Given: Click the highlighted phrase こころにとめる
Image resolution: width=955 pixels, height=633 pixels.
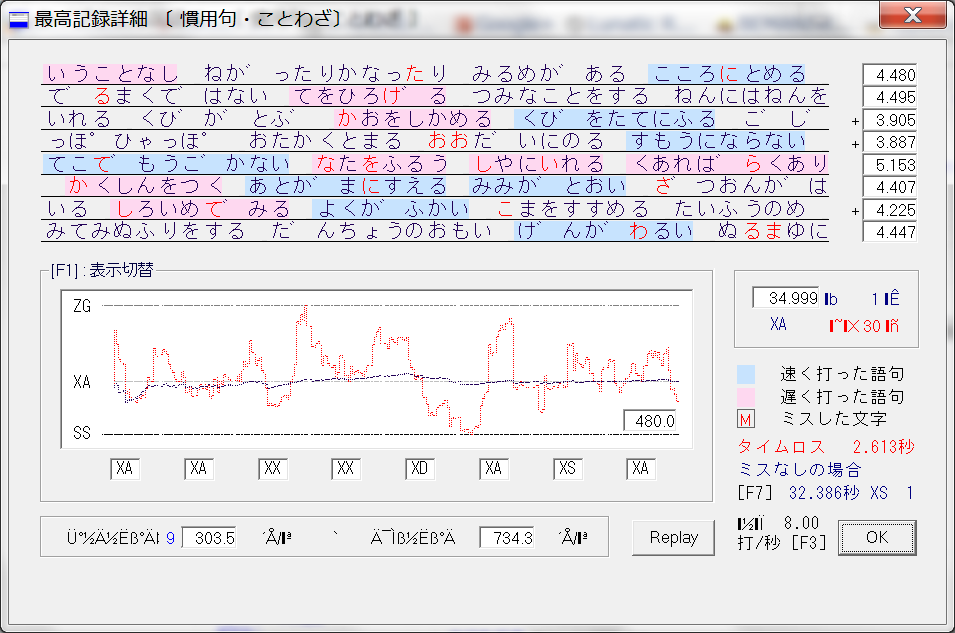Looking at the screenshot, I should (x=729, y=74).
